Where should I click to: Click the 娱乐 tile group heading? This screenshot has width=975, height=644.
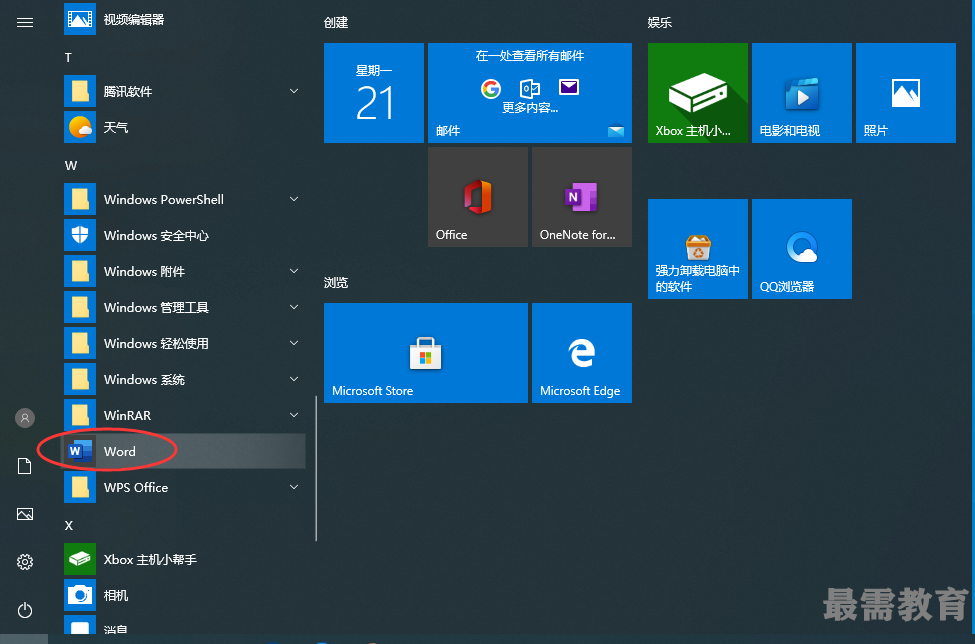(x=660, y=23)
